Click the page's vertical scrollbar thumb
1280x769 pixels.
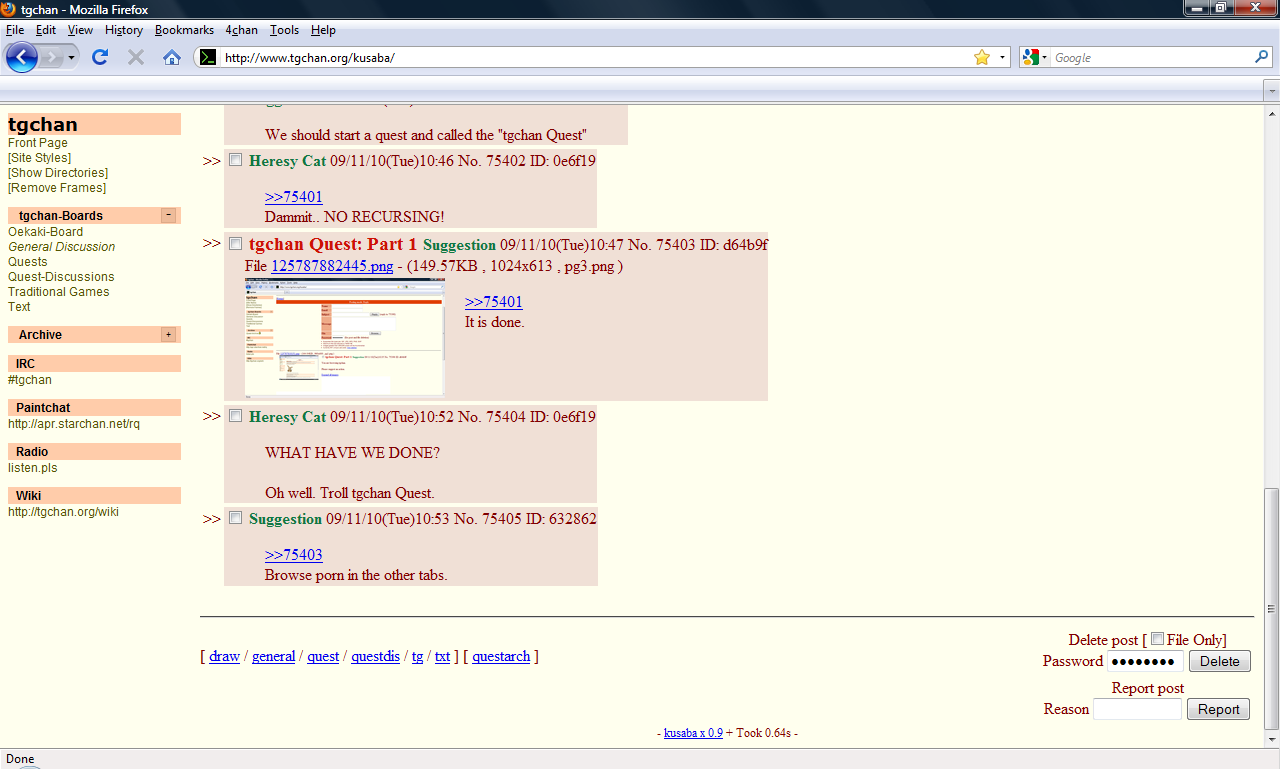[1271, 608]
